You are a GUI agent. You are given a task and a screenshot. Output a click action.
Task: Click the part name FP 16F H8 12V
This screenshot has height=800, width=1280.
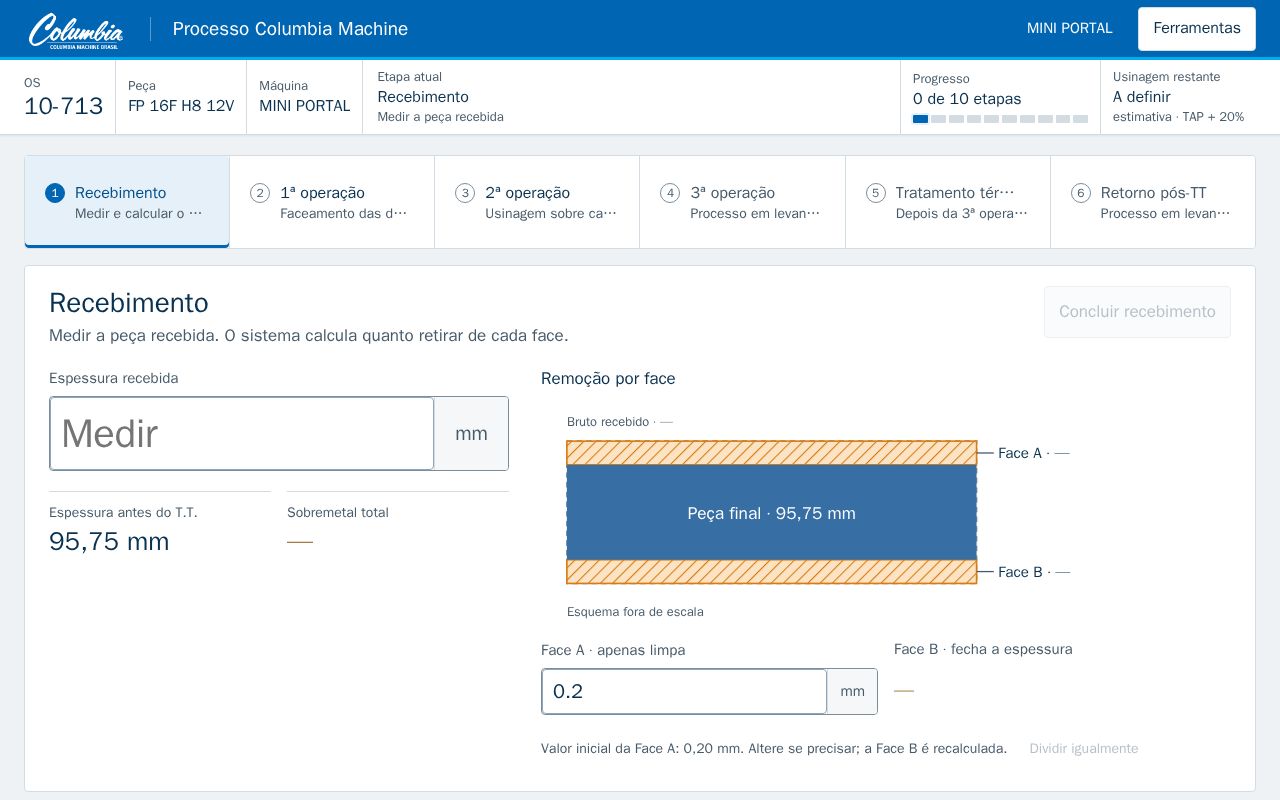pos(181,106)
